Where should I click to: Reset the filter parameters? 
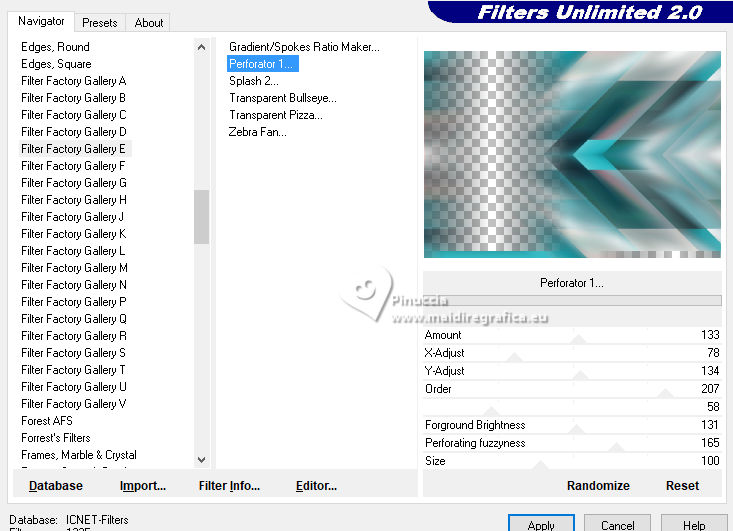click(x=682, y=486)
